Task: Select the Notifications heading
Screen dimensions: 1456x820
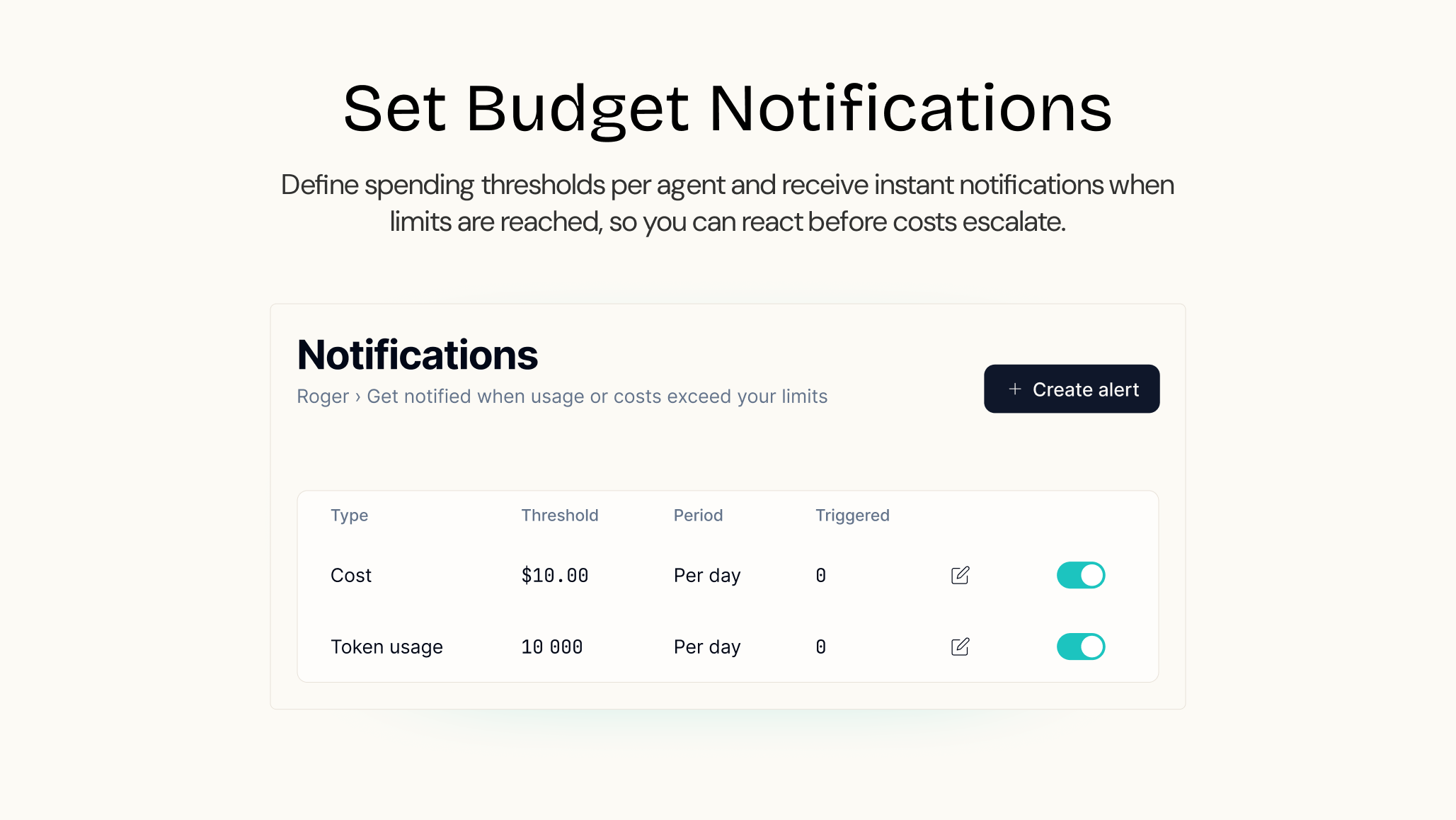Action: coord(417,354)
